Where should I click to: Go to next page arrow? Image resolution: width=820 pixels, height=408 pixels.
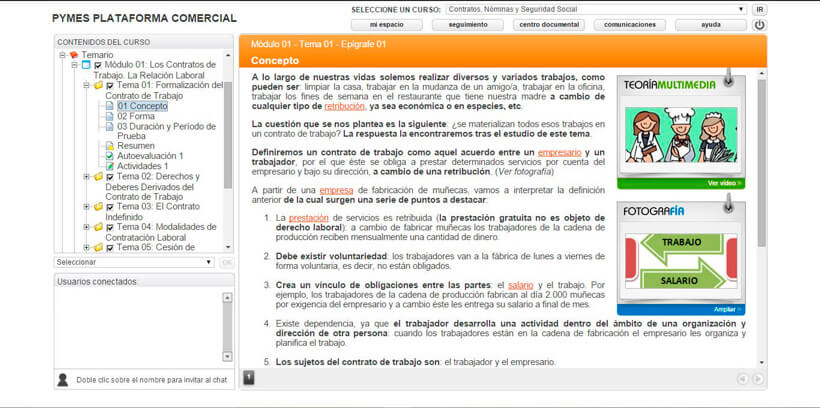point(757,379)
